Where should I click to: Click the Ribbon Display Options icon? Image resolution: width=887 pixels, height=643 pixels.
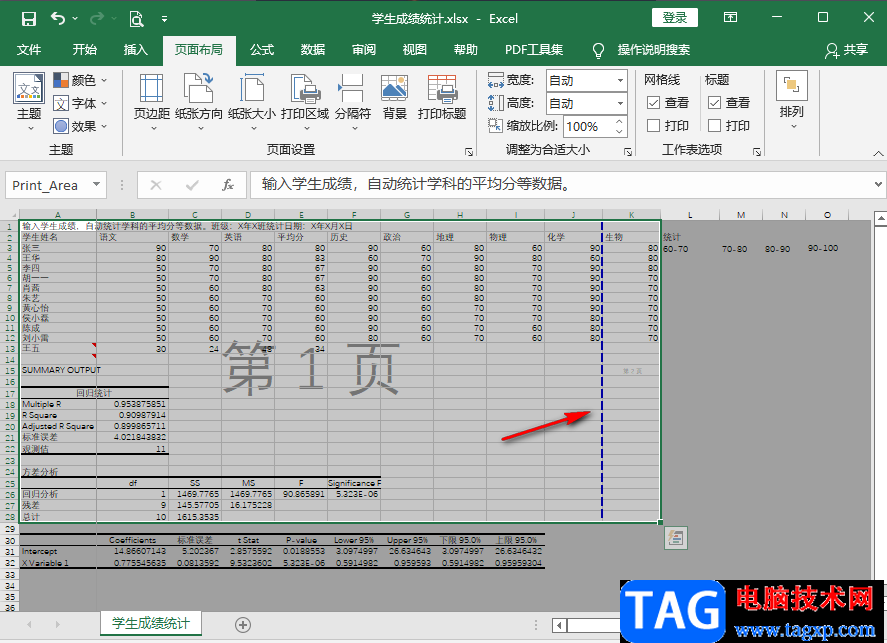tap(730, 18)
